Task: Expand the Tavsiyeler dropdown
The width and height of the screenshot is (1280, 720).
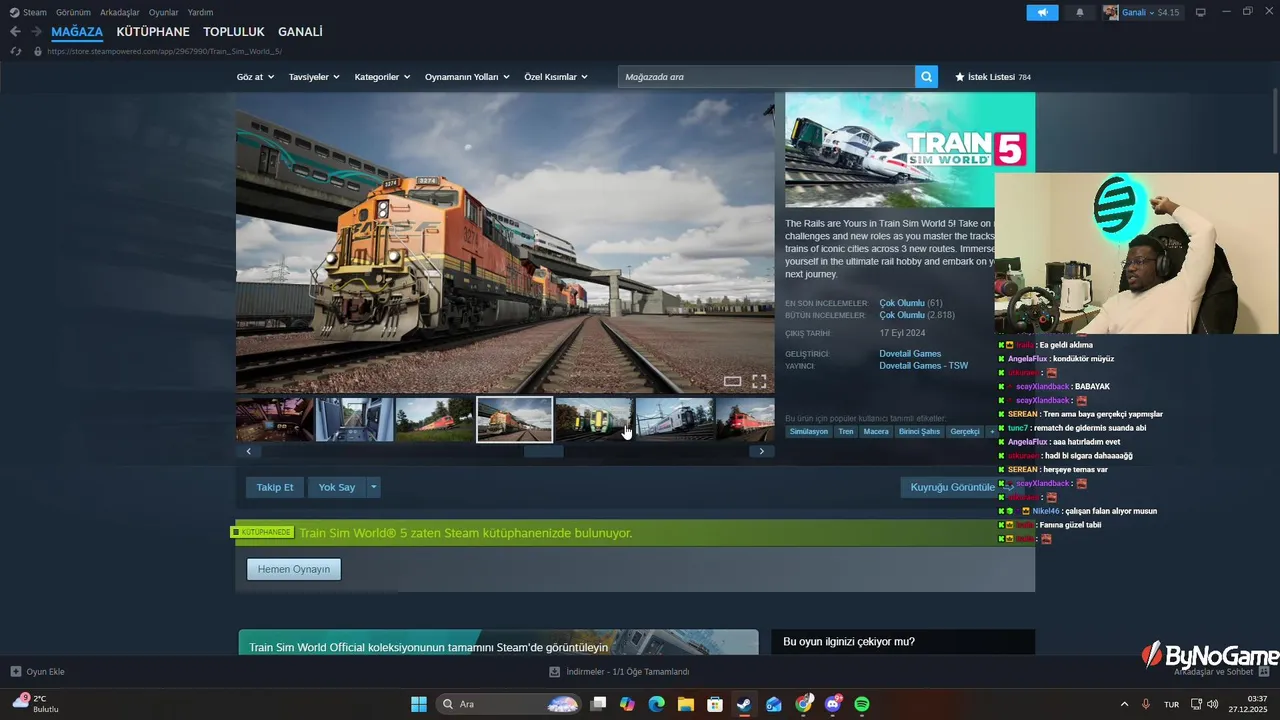Action: (x=314, y=77)
